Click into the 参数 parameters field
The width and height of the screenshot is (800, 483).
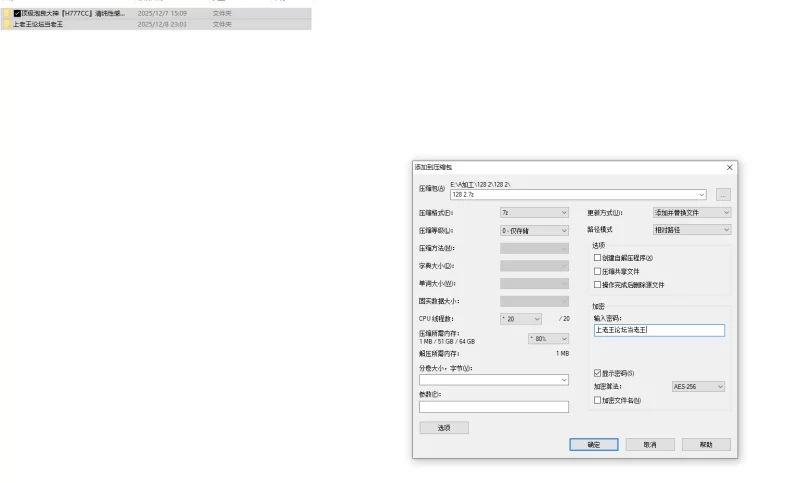coord(494,406)
